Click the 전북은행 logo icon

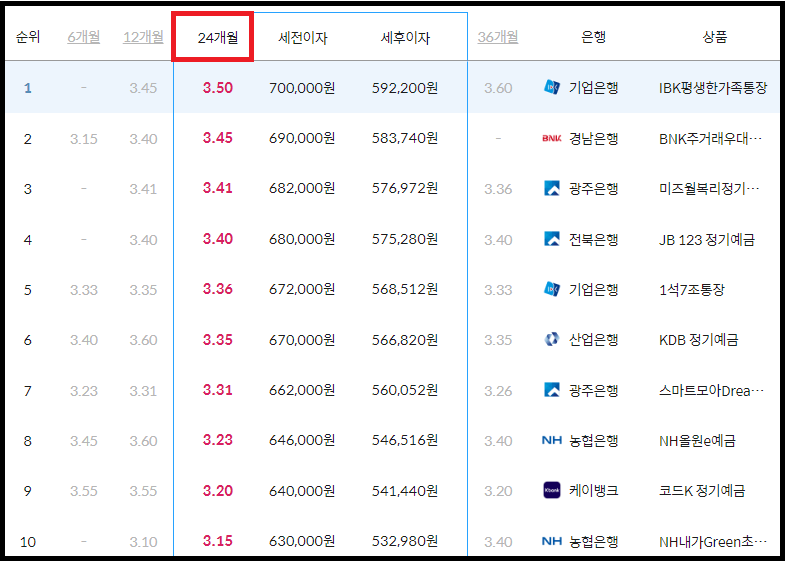[552, 239]
